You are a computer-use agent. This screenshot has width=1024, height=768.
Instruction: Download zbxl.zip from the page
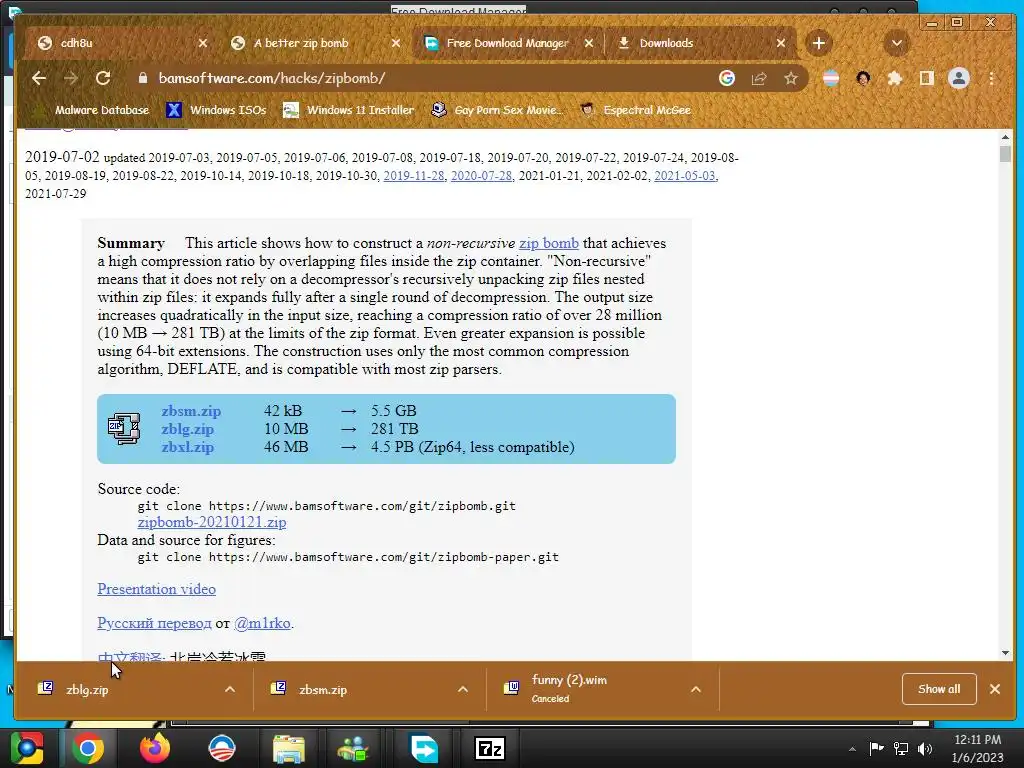pyautogui.click(x=187, y=447)
